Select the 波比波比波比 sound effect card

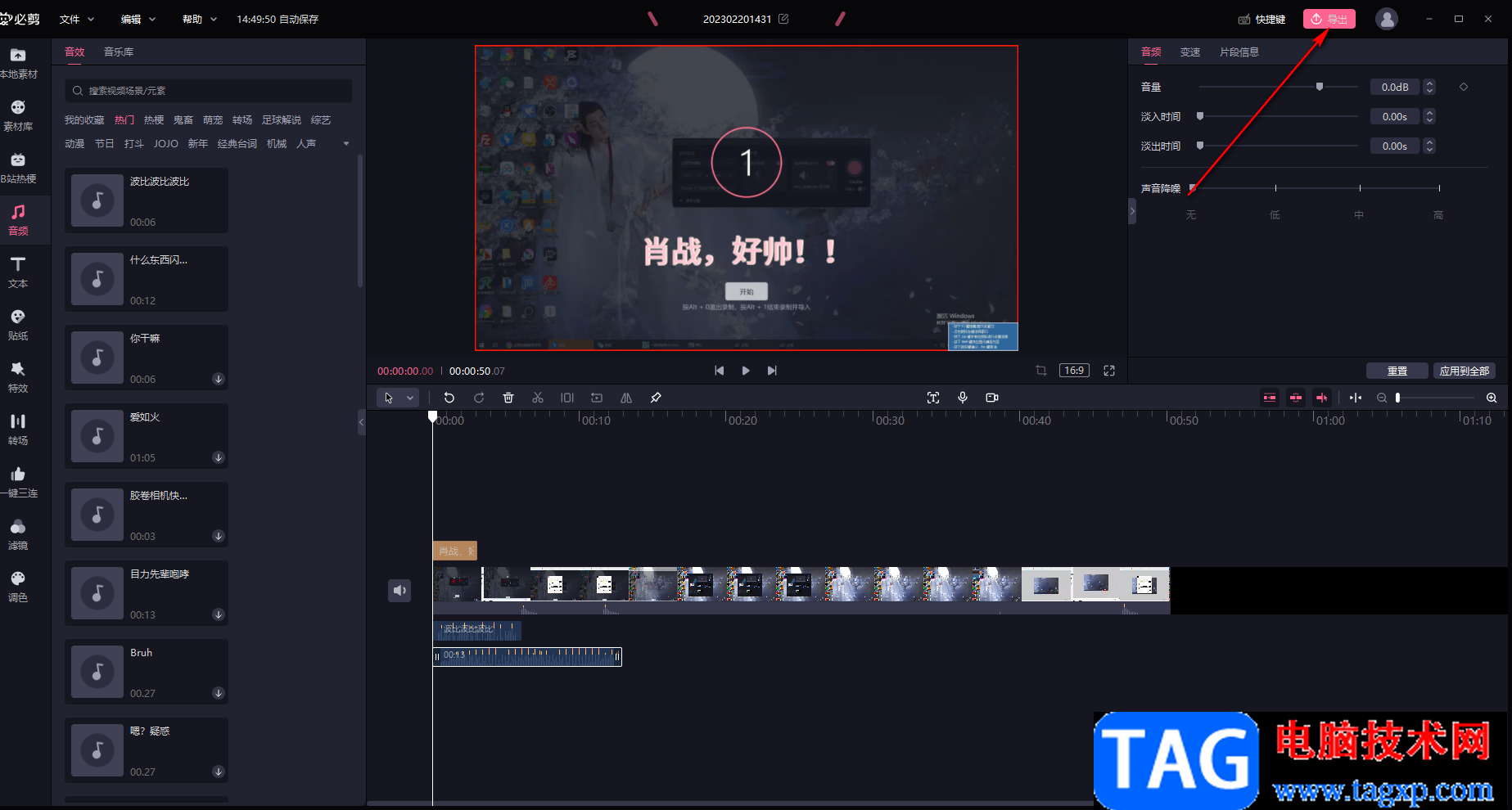[x=147, y=200]
